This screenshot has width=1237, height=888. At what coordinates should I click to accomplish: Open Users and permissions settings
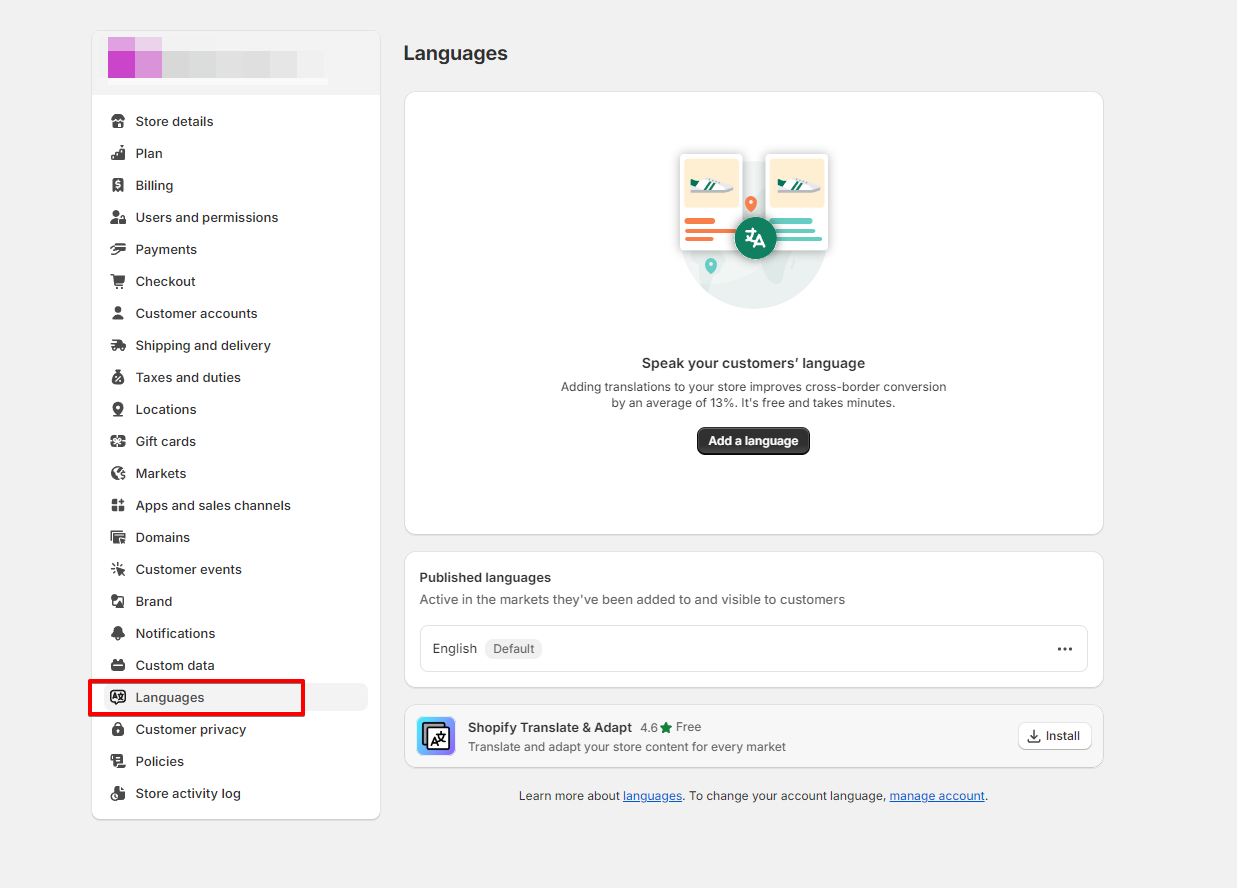pyautogui.click(x=206, y=217)
